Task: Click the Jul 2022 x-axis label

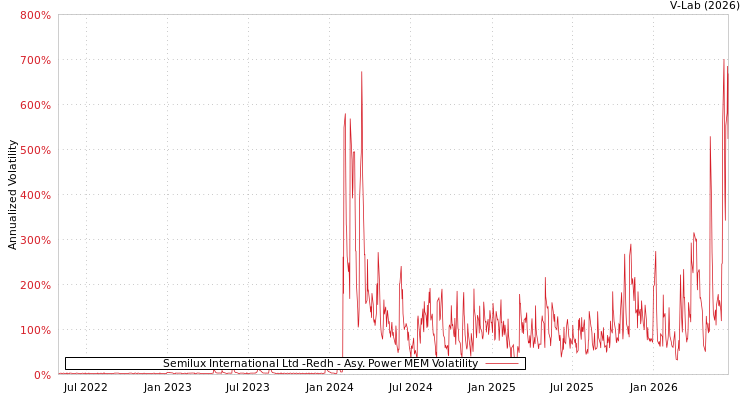Action: click(86, 388)
